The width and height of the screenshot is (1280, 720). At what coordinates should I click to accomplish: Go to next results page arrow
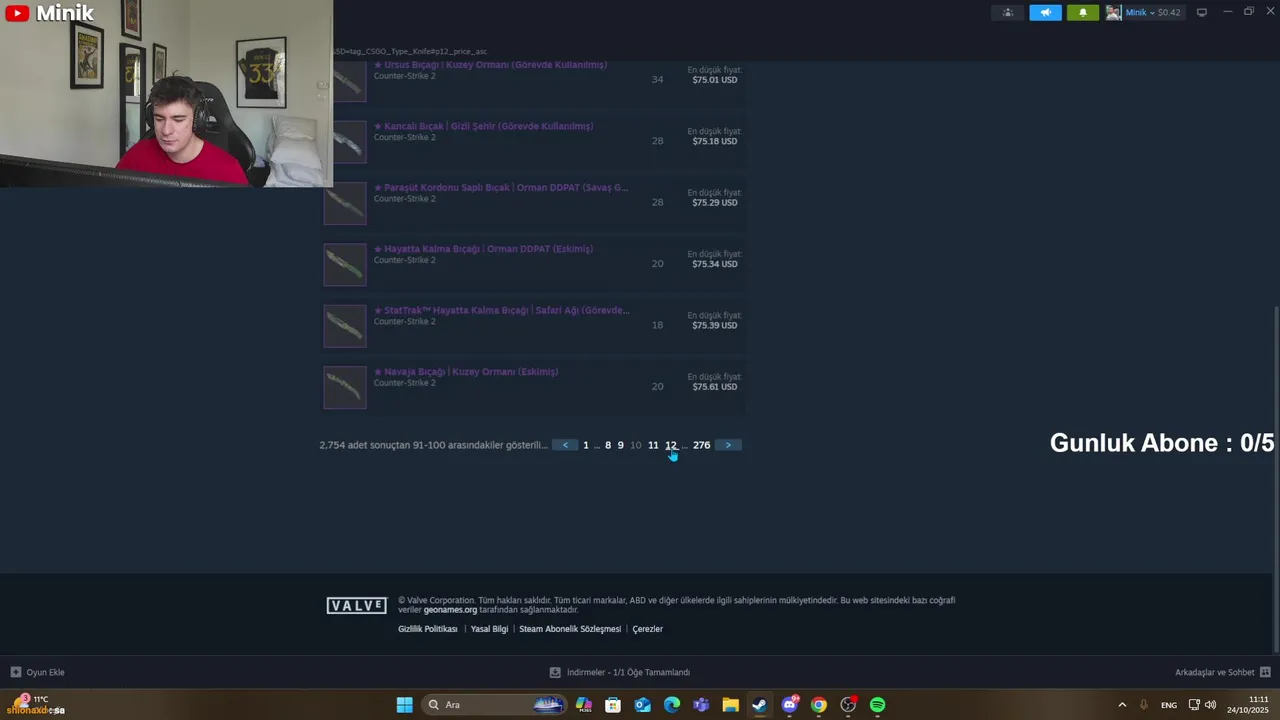728,445
